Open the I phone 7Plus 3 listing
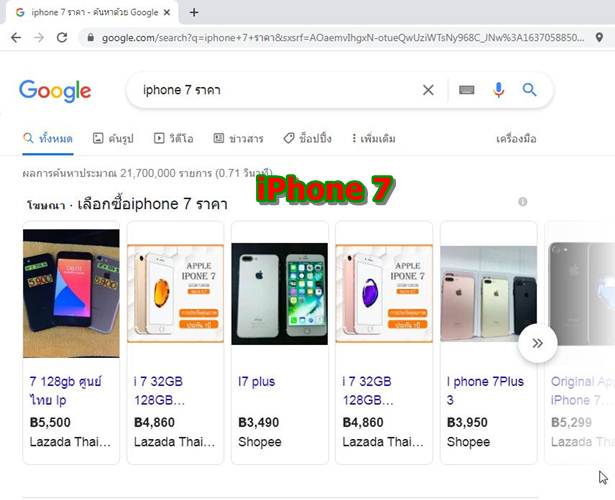615x500 pixels. [485, 391]
